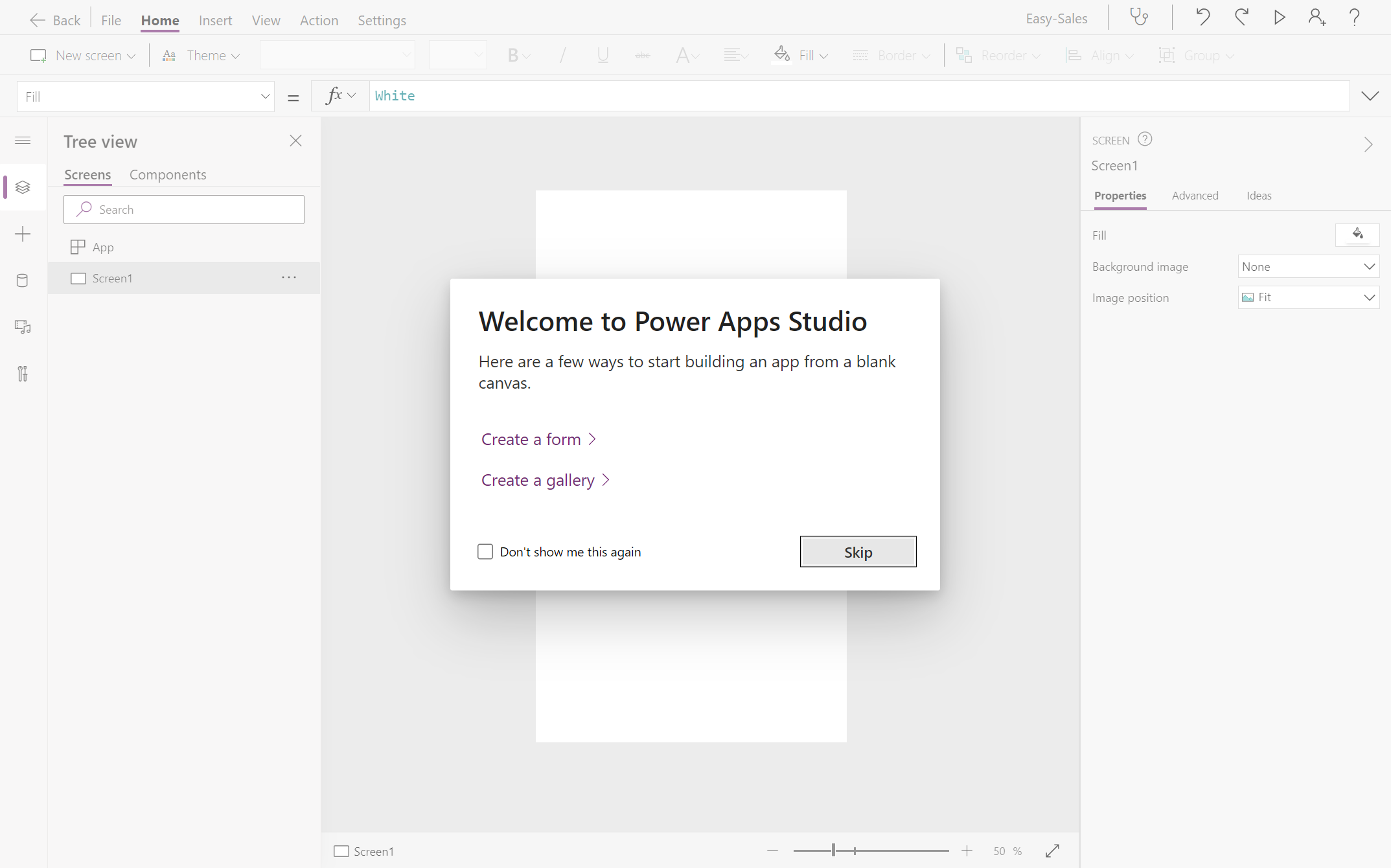Open the Media panel icon in sidebar

pos(23,327)
